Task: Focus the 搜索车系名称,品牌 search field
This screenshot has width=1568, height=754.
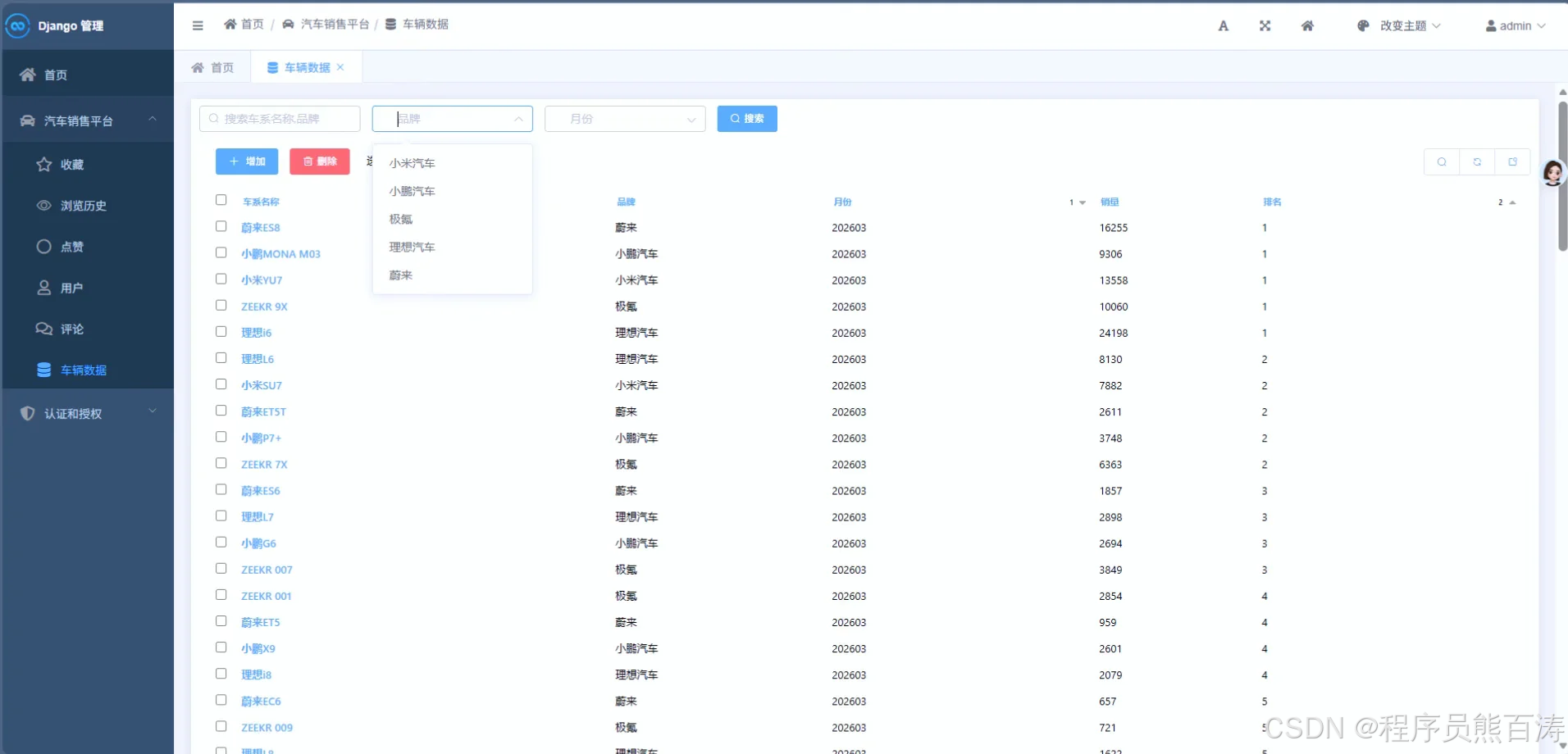Action: pyautogui.click(x=280, y=119)
